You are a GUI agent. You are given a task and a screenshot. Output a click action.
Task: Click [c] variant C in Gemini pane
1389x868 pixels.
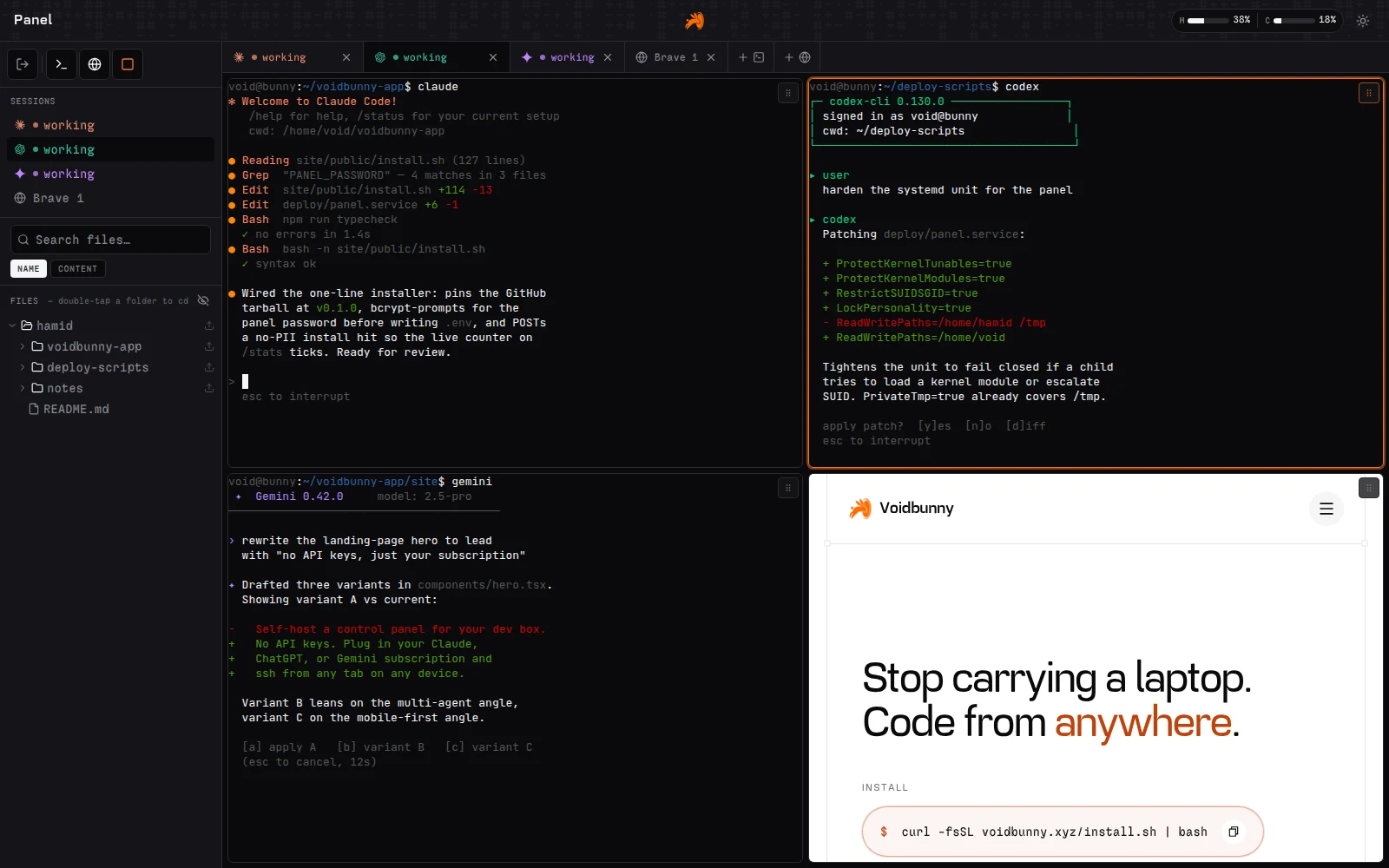pos(489,747)
